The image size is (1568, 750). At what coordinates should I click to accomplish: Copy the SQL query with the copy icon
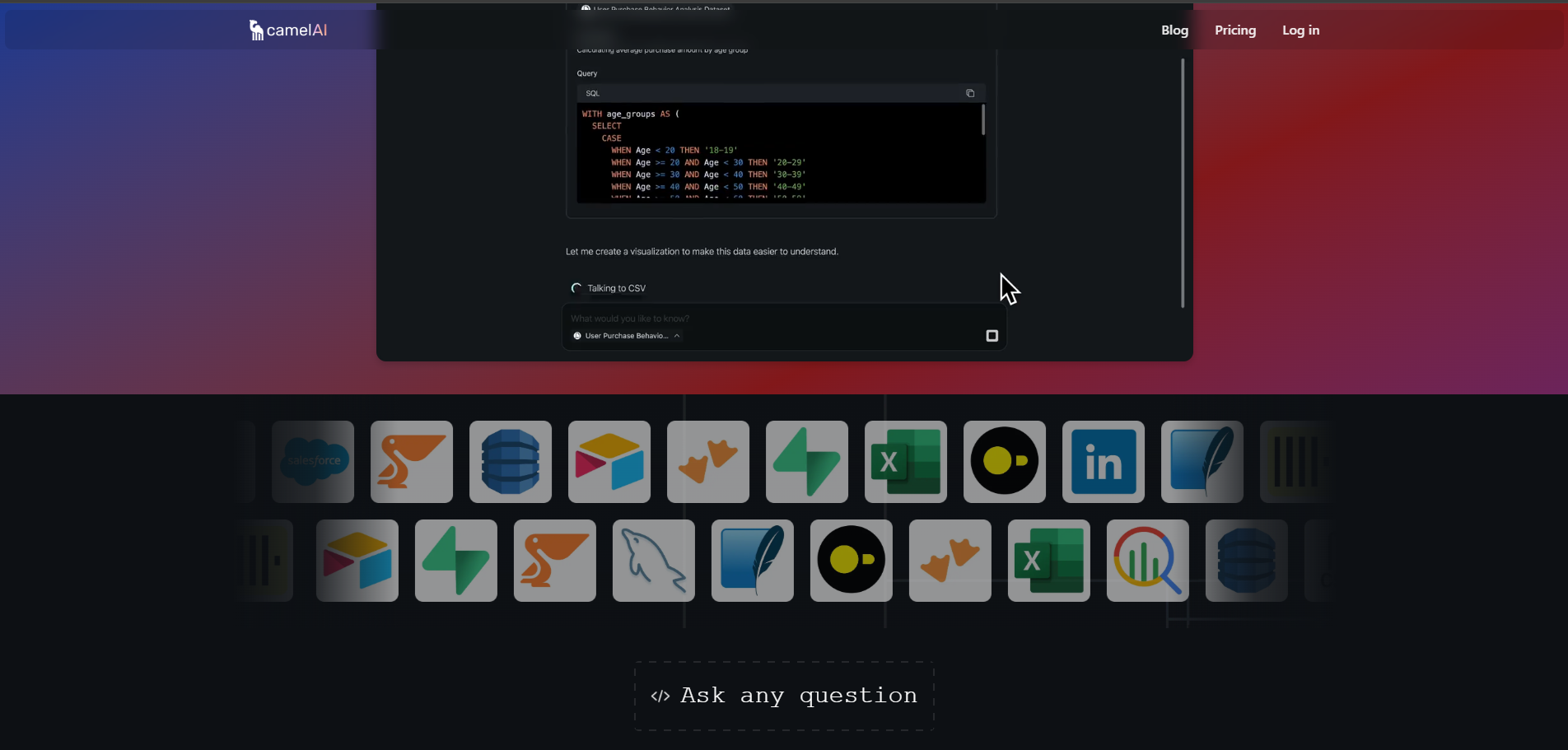pos(970,93)
